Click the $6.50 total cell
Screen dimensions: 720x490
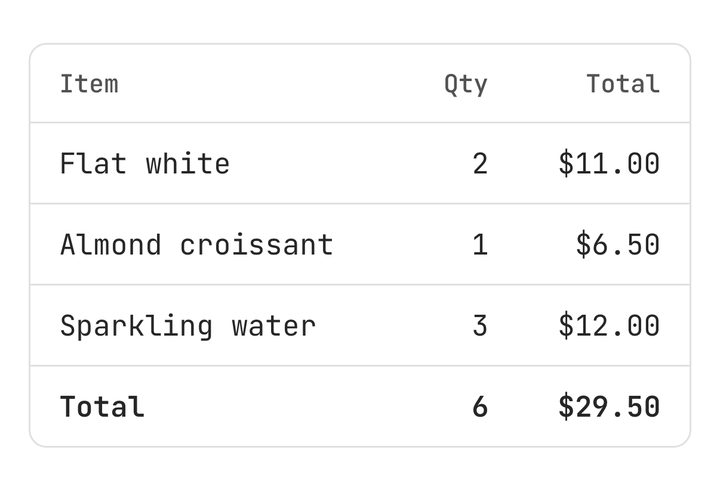coord(618,244)
